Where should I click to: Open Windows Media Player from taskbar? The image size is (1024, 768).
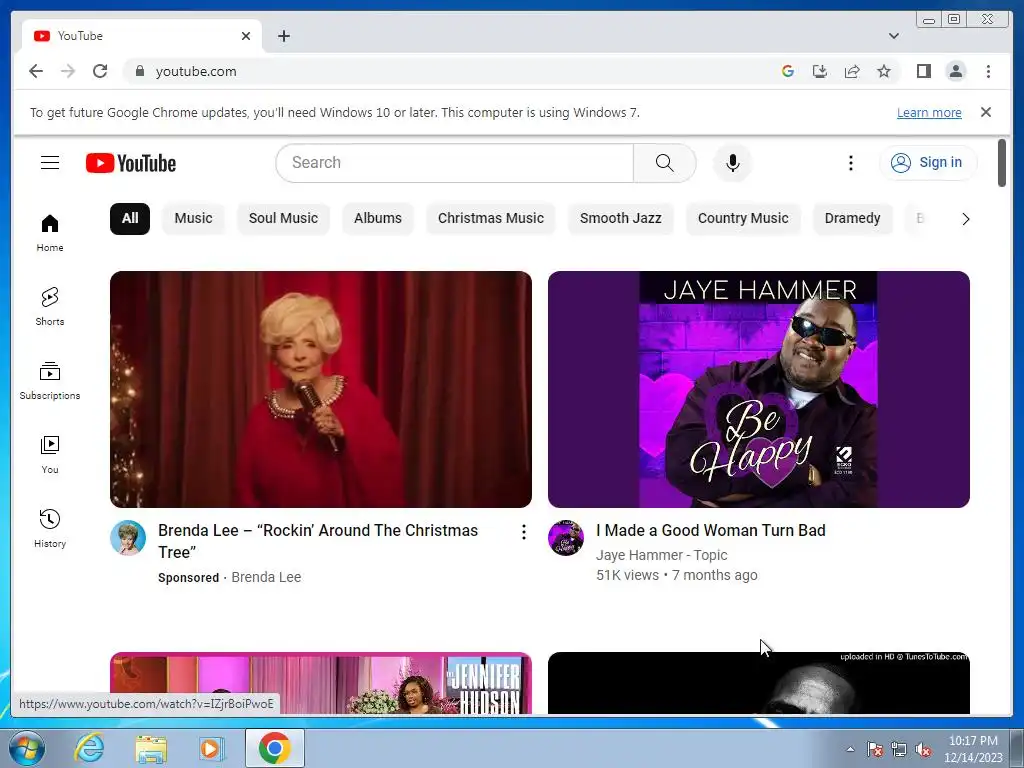coord(212,748)
